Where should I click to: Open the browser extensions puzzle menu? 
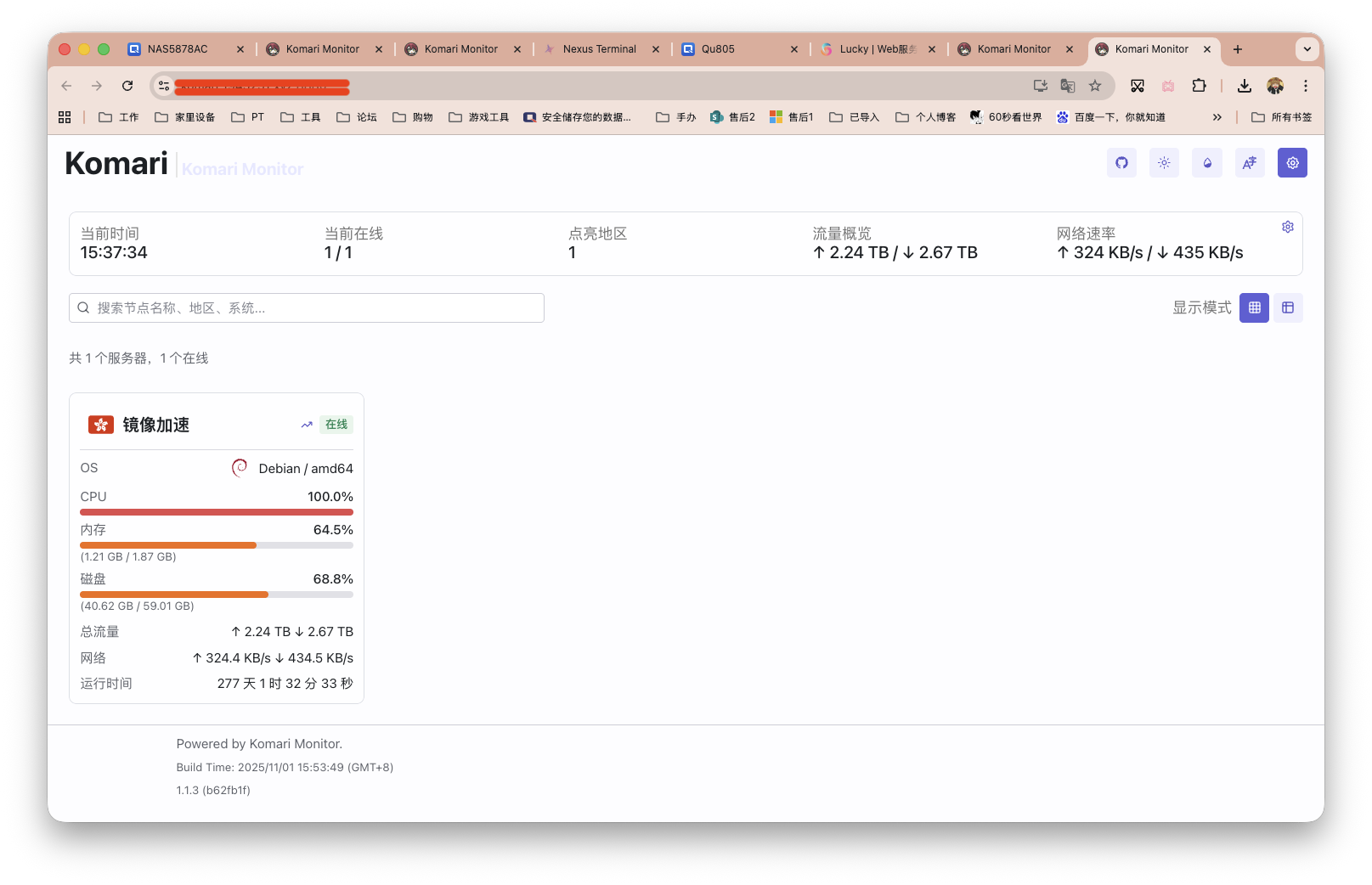coord(1200,86)
